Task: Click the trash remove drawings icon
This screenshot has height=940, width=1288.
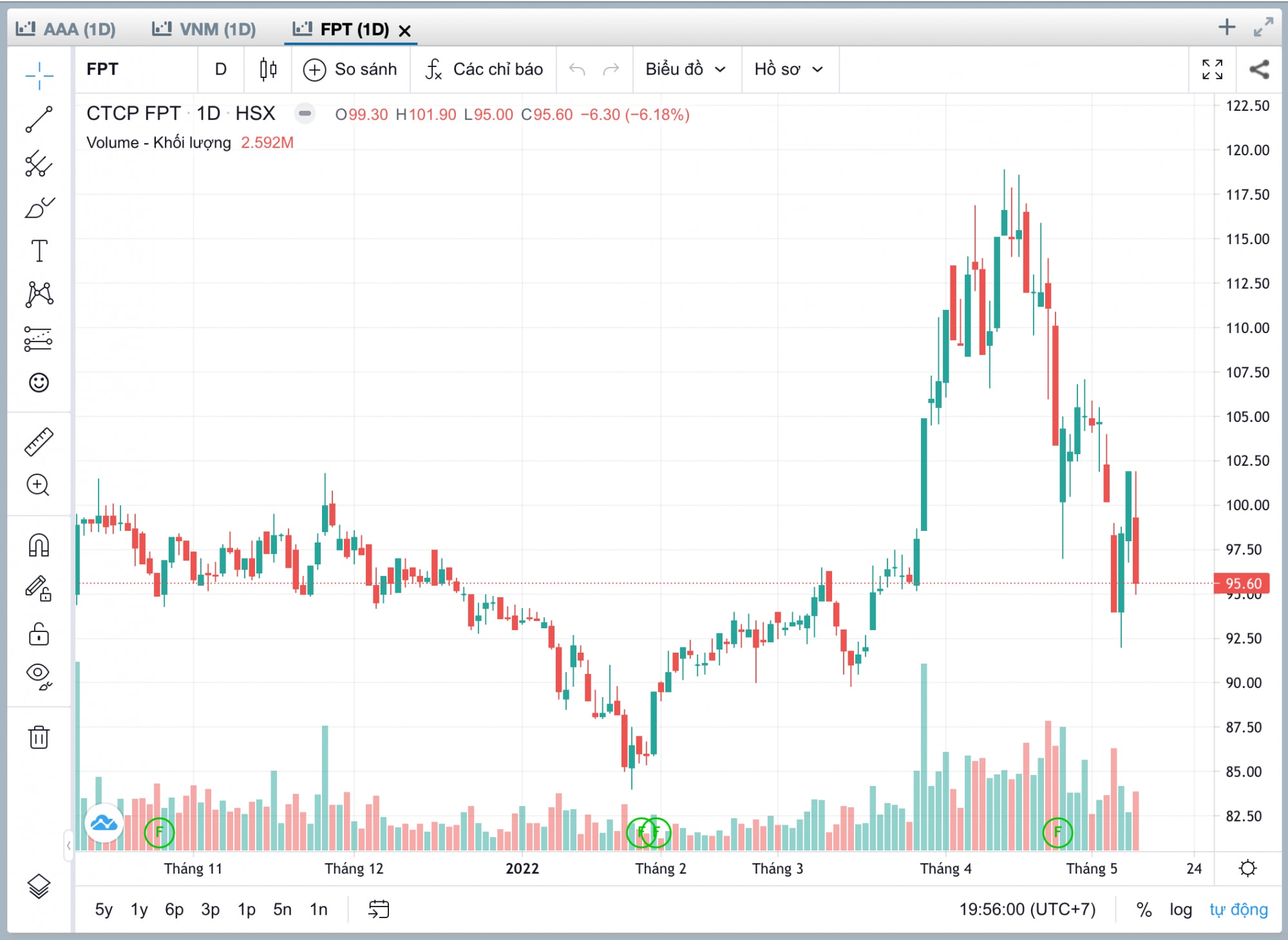Action: 39,736
